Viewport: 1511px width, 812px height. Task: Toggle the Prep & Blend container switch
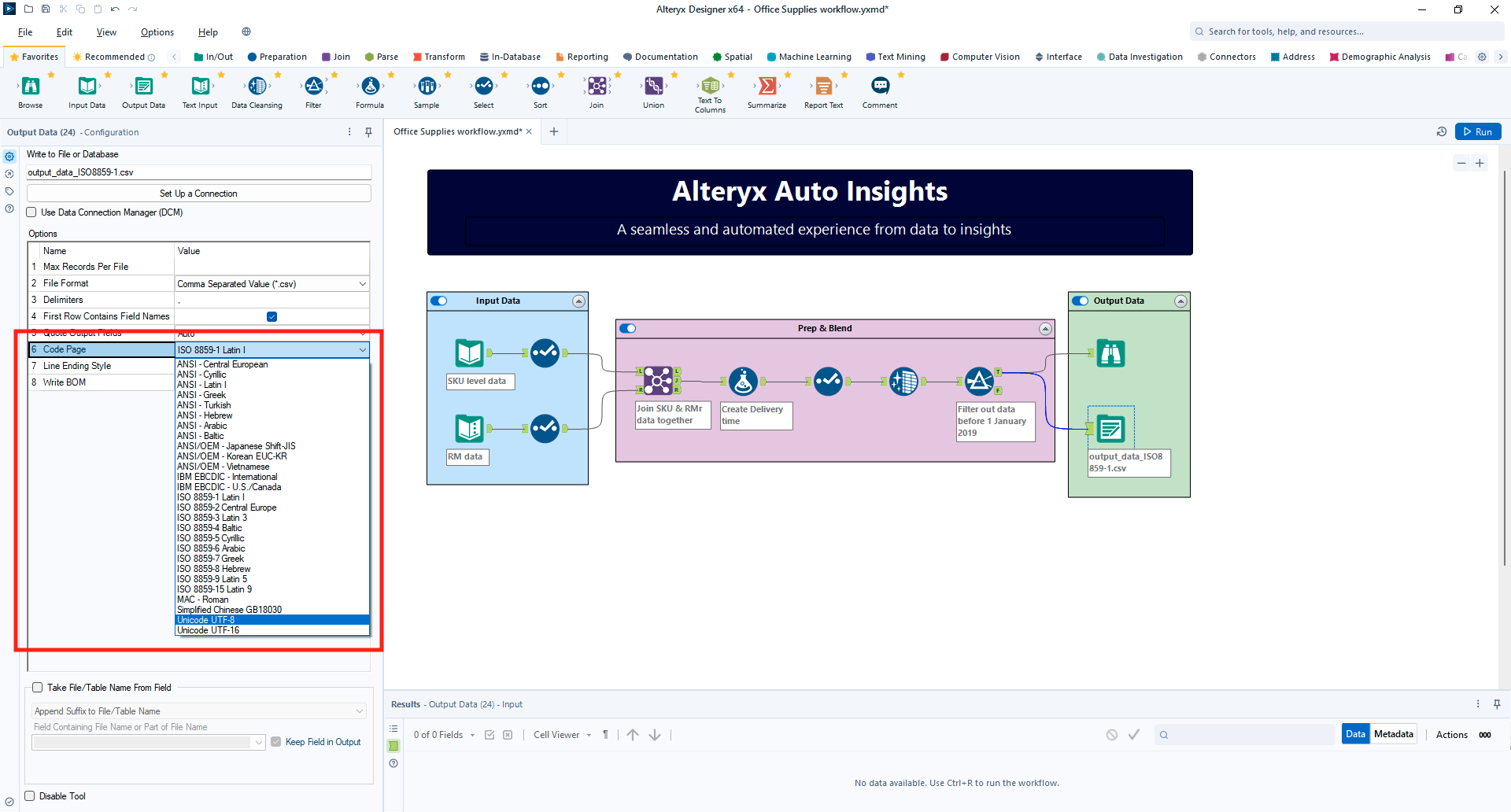tap(628, 328)
